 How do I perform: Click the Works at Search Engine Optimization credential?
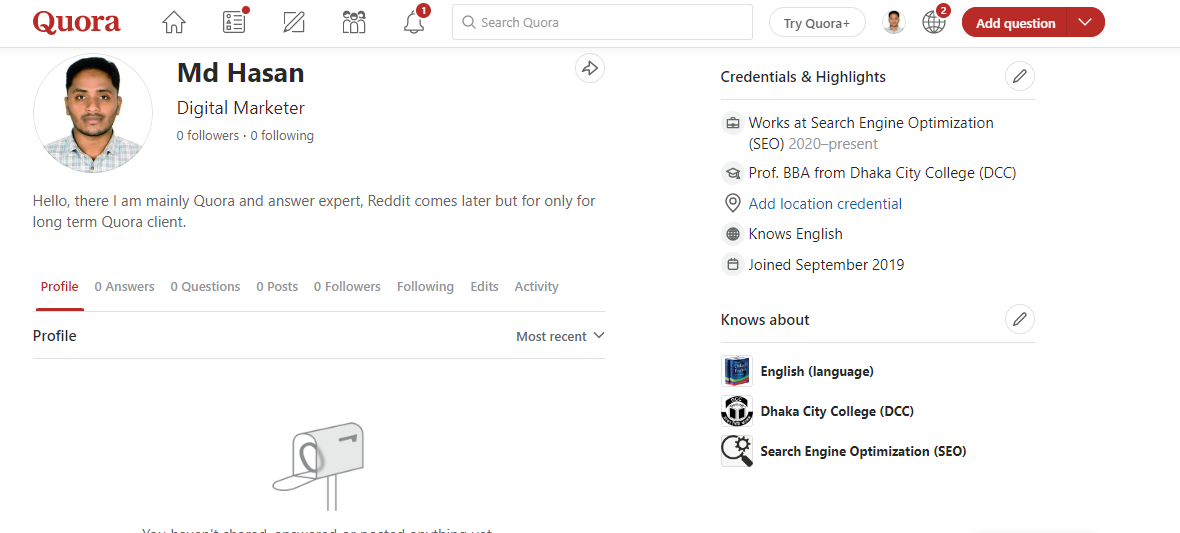pyautogui.click(x=871, y=133)
